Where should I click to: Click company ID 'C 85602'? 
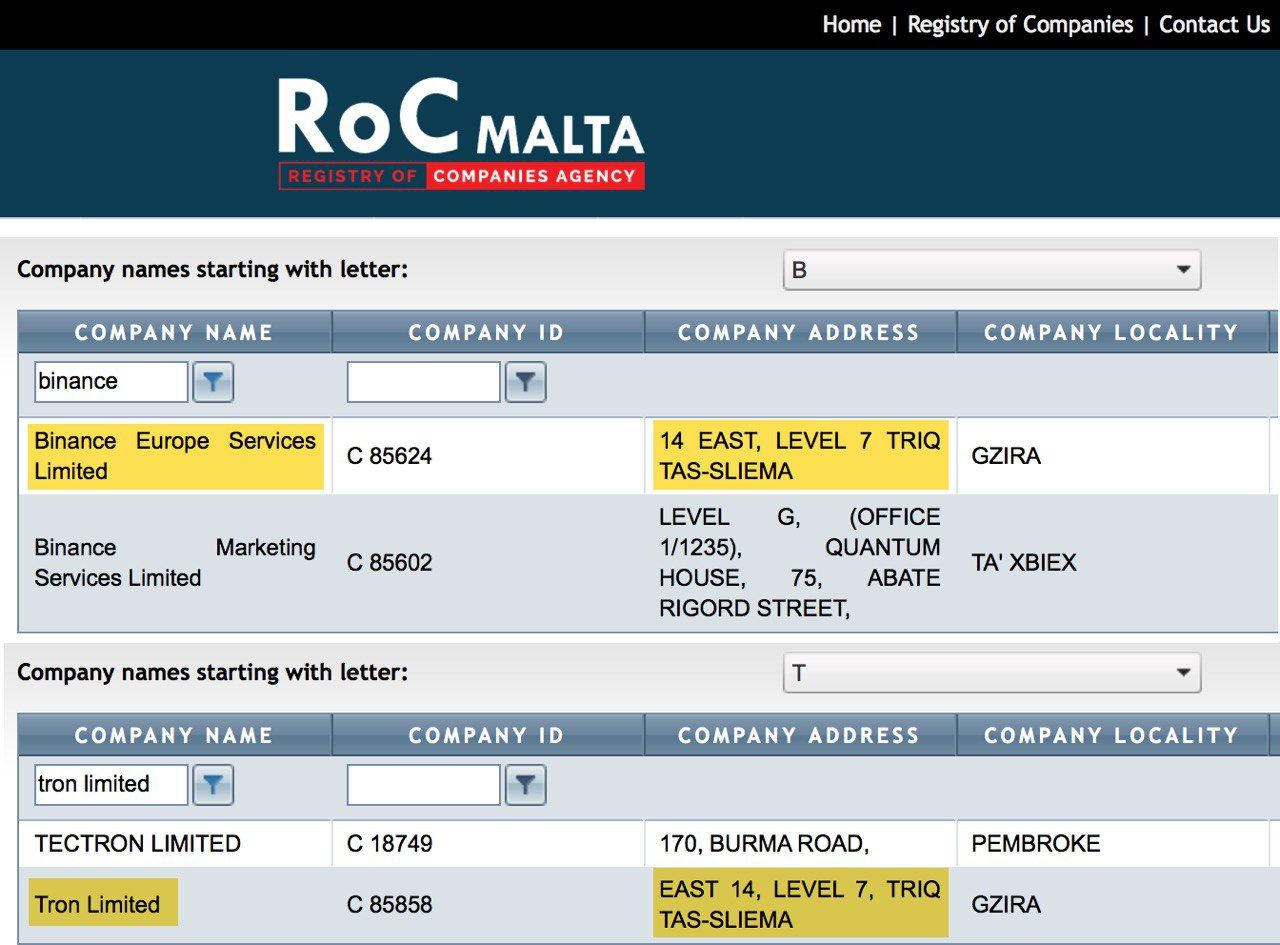390,563
